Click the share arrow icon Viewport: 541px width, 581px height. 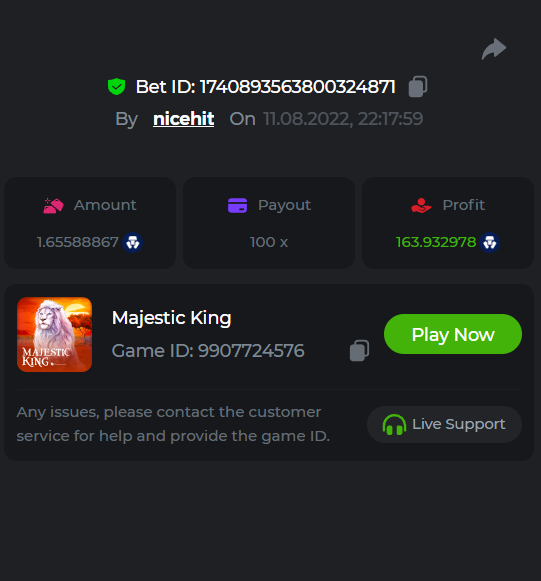point(494,49)
